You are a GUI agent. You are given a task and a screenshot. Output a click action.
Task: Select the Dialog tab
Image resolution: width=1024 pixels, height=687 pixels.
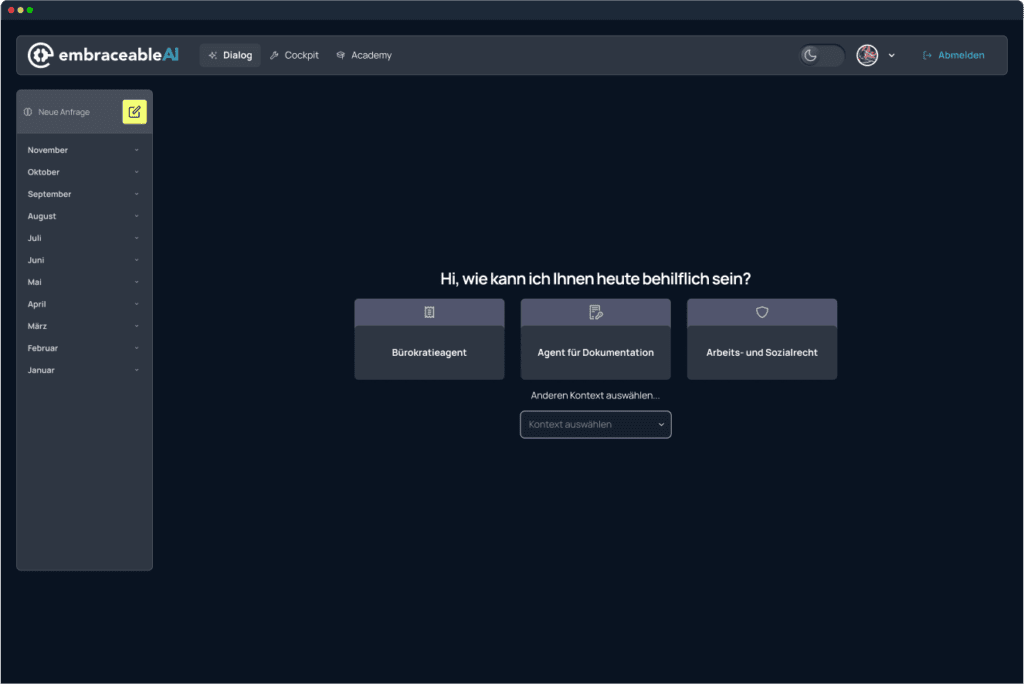230,55
